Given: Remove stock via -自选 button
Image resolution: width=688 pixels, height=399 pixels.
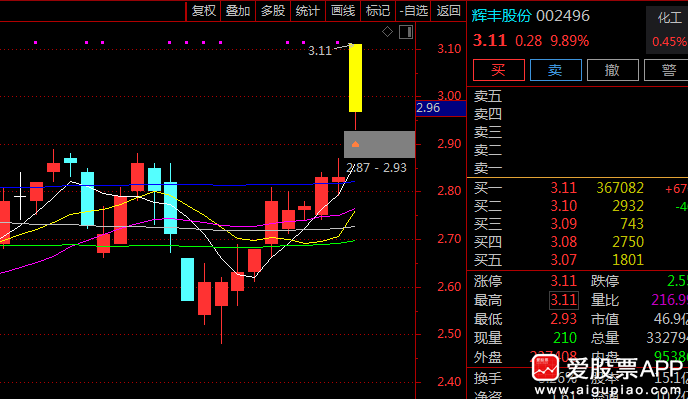Looking at the screenshot, I should click(x=413, y=11).
